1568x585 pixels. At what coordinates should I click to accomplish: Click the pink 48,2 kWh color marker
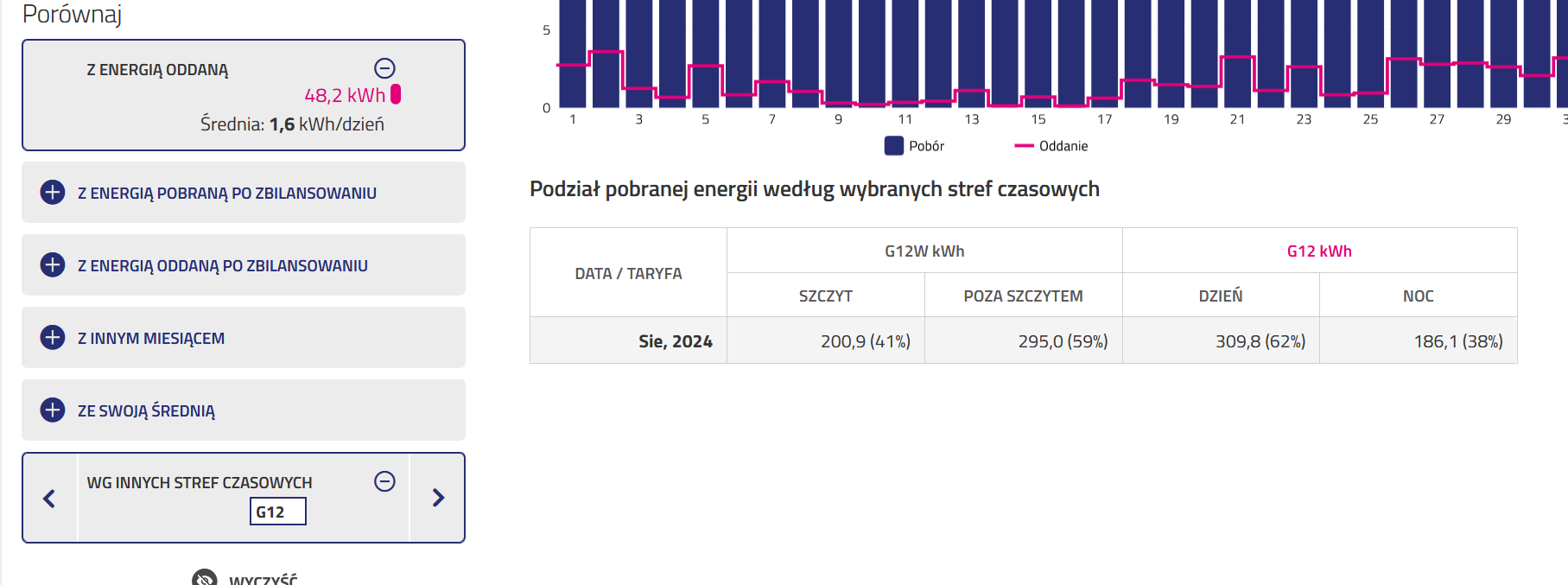coord(396,93)
